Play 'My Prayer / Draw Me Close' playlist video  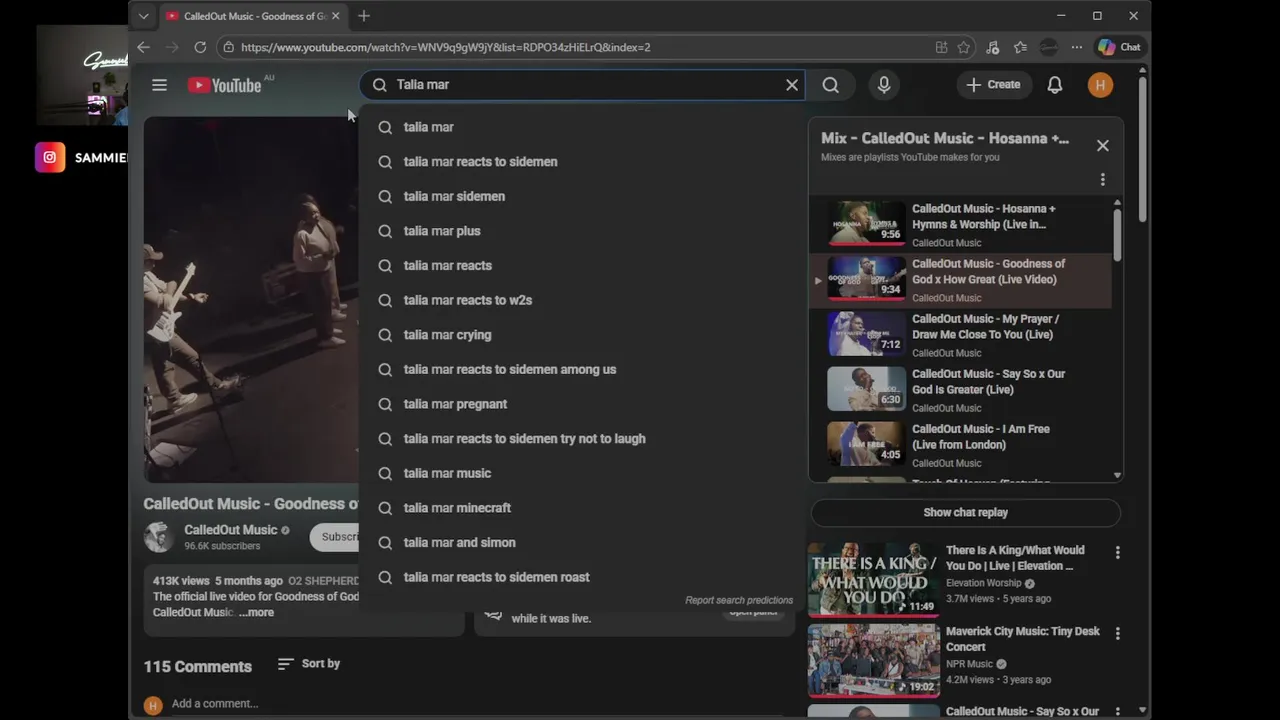pyautogui.click(x=960, y=335)
